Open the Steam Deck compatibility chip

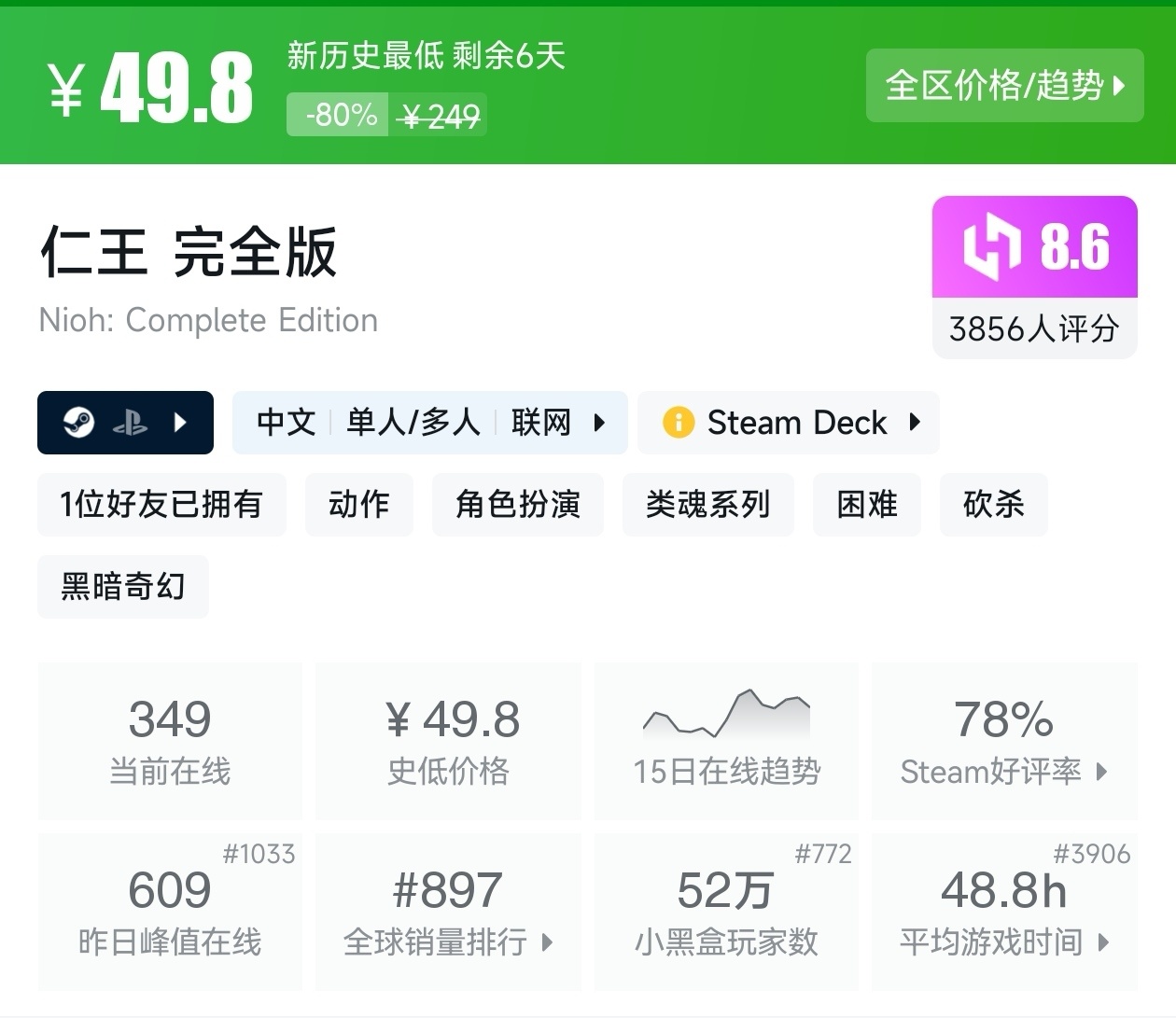pos(788,423)
